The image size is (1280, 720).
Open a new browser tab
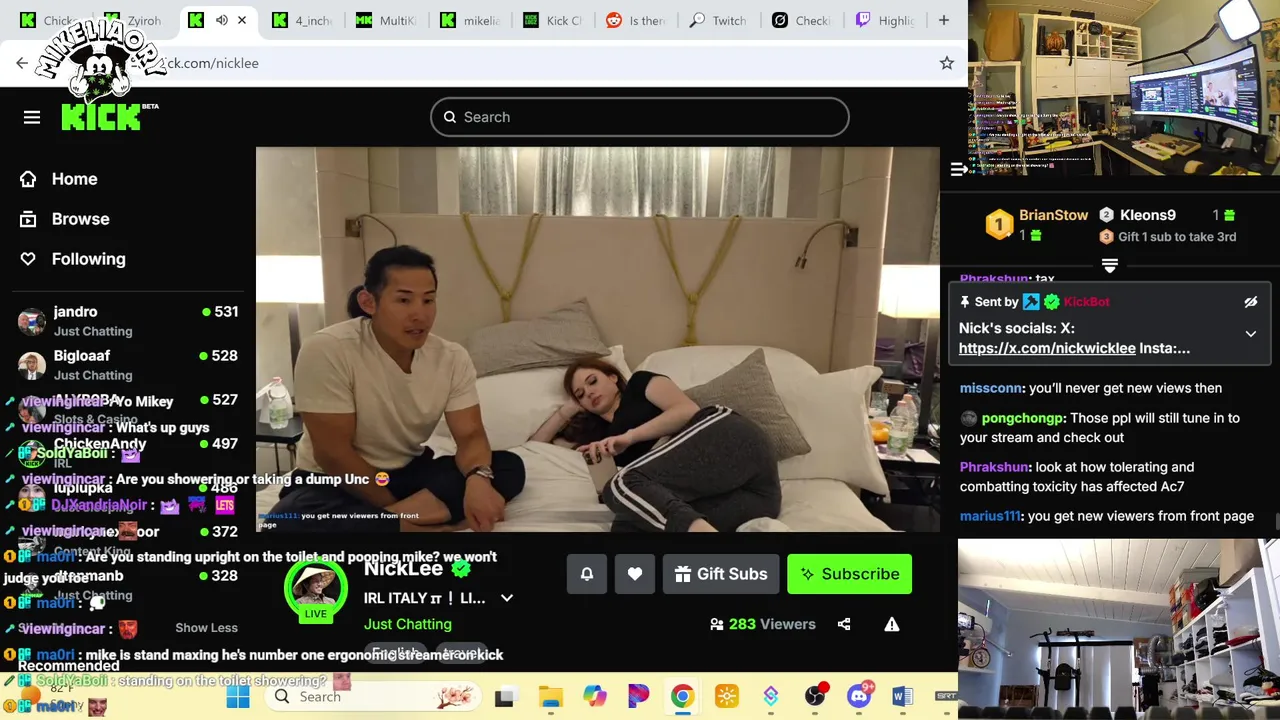(943, 20)
